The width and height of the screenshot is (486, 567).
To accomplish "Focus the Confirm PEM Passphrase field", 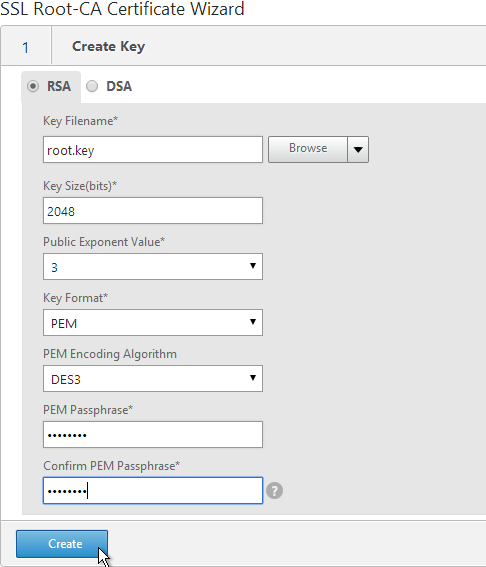I will (153, 491).
